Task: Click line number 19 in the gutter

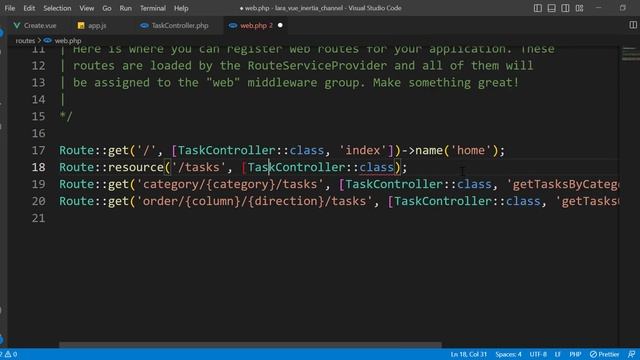Action: pyautogui.click(x=38, y=184)
